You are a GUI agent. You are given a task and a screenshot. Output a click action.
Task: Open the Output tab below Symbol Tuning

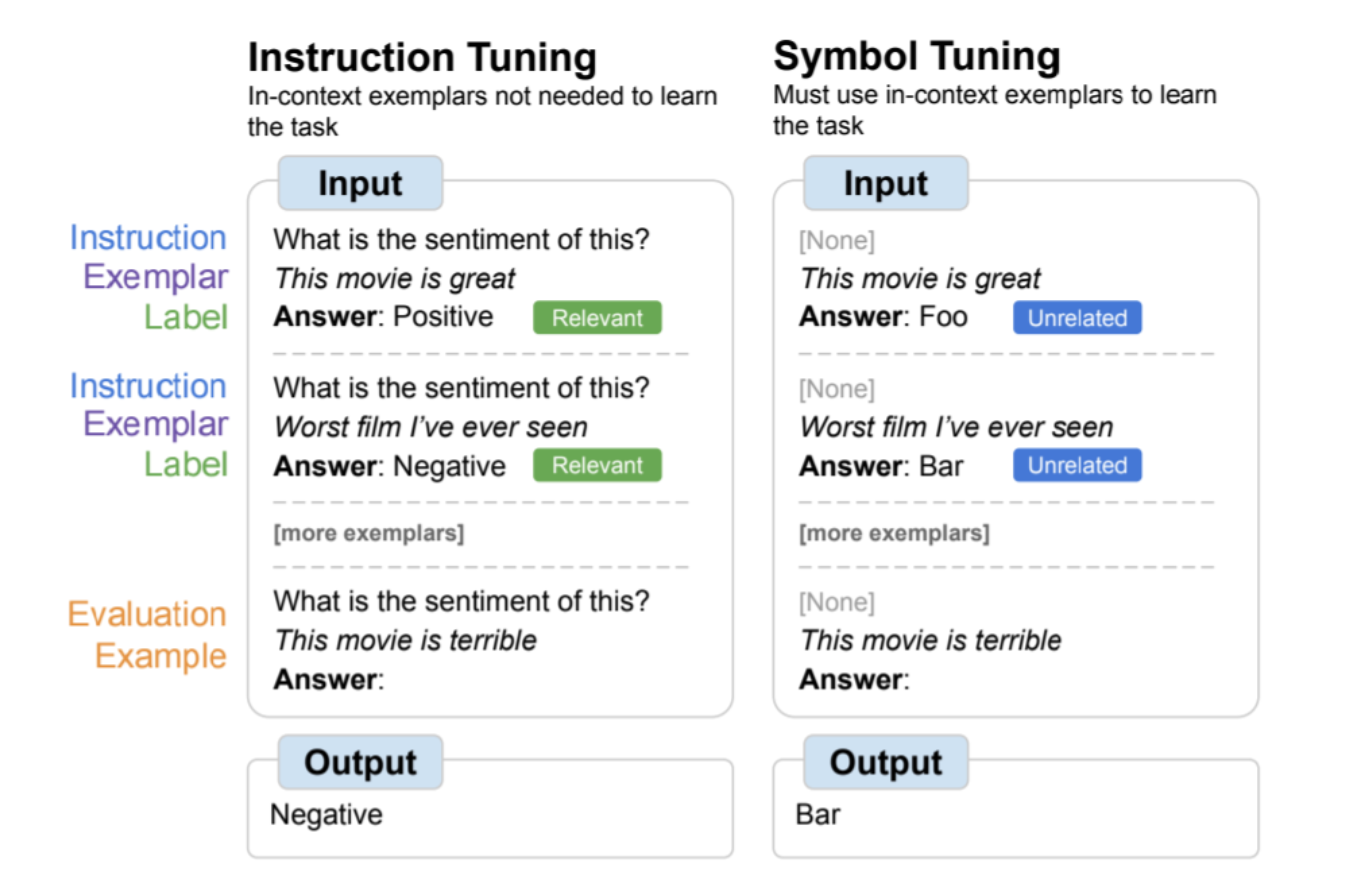point(885,763)
